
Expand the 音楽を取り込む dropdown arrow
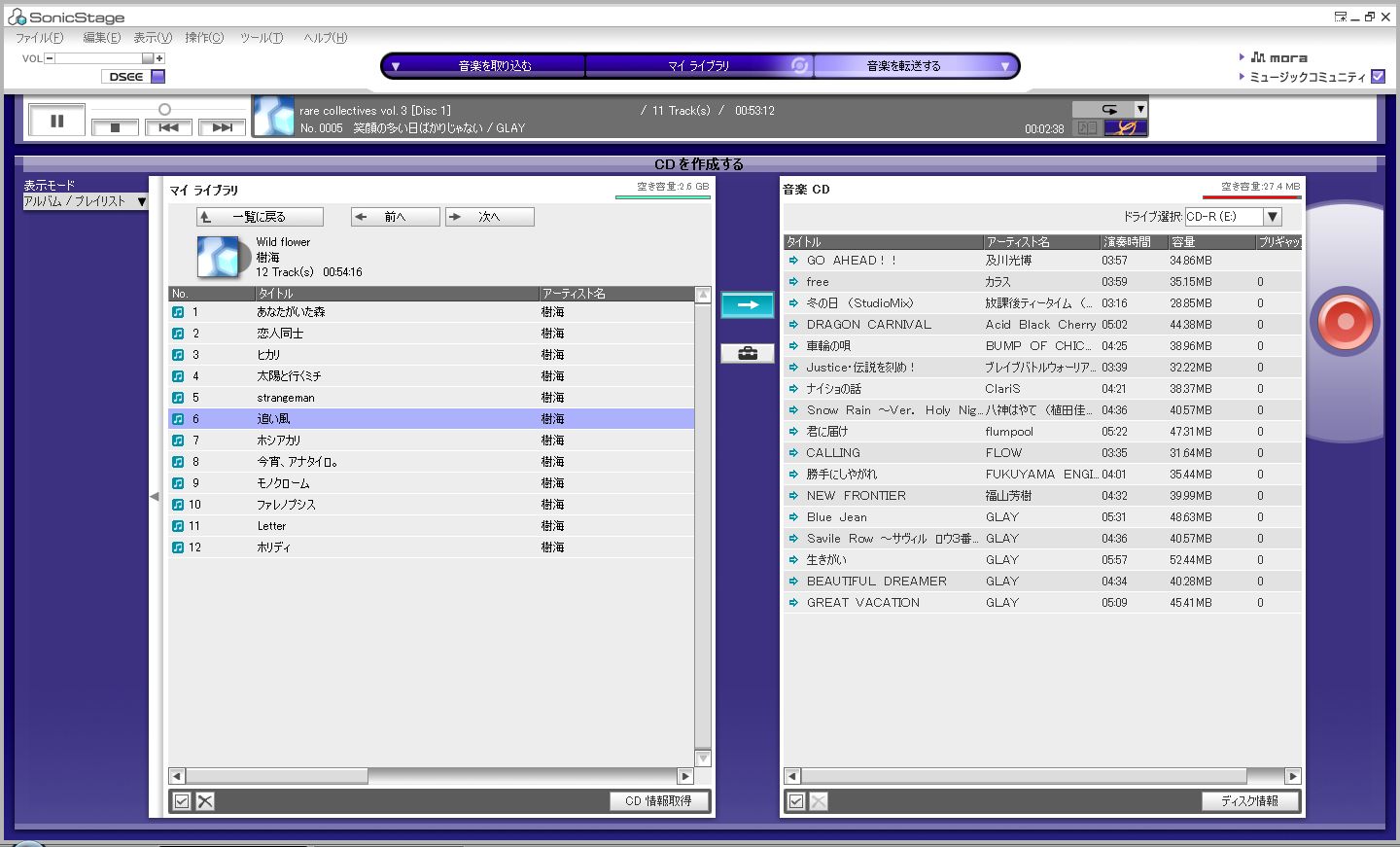tap(396, 66)
